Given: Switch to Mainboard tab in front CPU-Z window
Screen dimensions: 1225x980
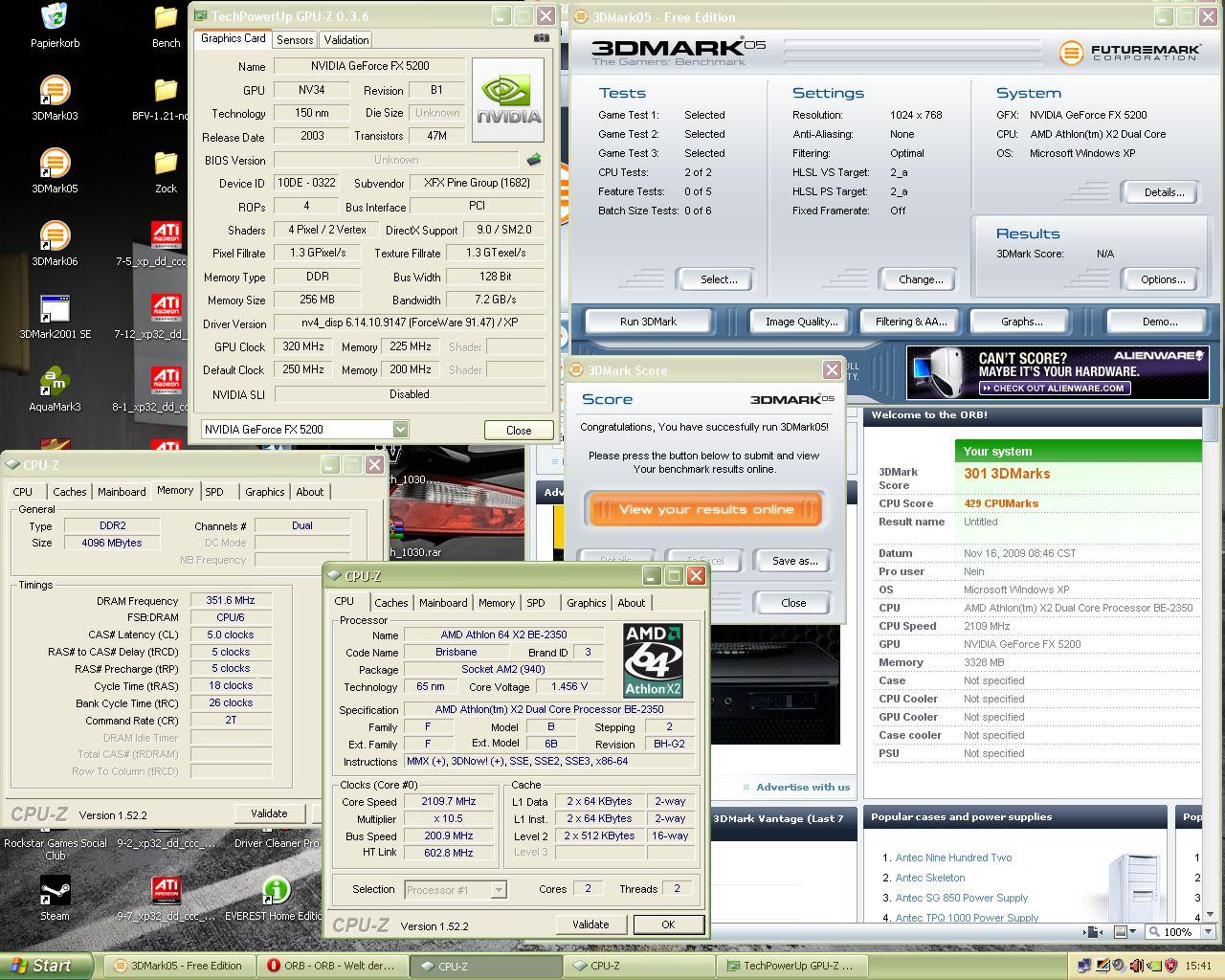Looking at the screenshot, I should 443,603.
